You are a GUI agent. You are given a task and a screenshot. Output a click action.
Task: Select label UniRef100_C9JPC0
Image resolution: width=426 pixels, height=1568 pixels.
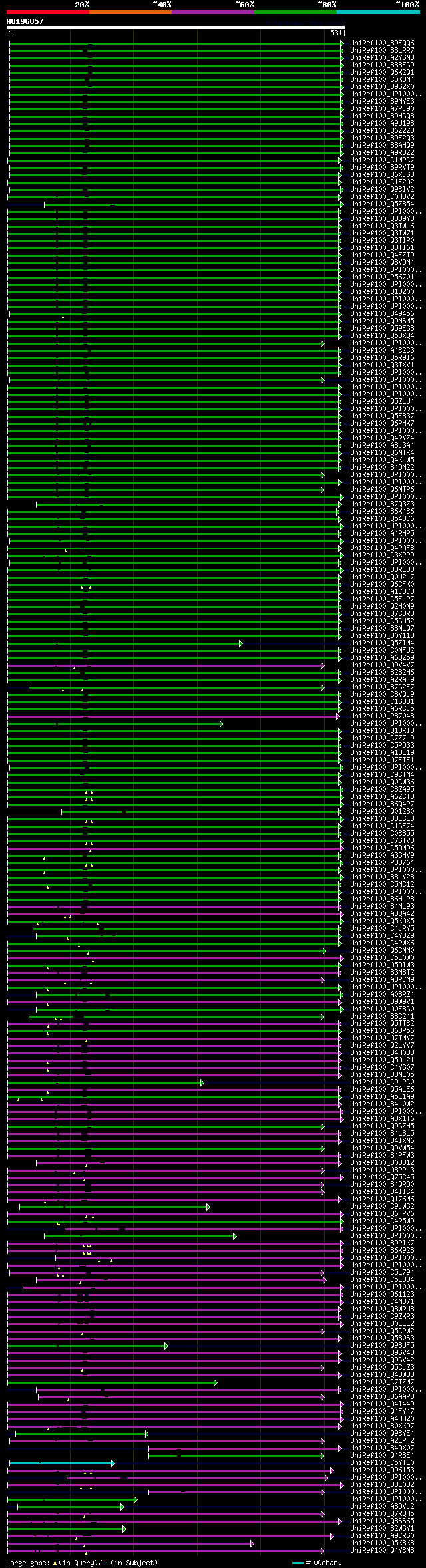click(x=382, y=1082)
